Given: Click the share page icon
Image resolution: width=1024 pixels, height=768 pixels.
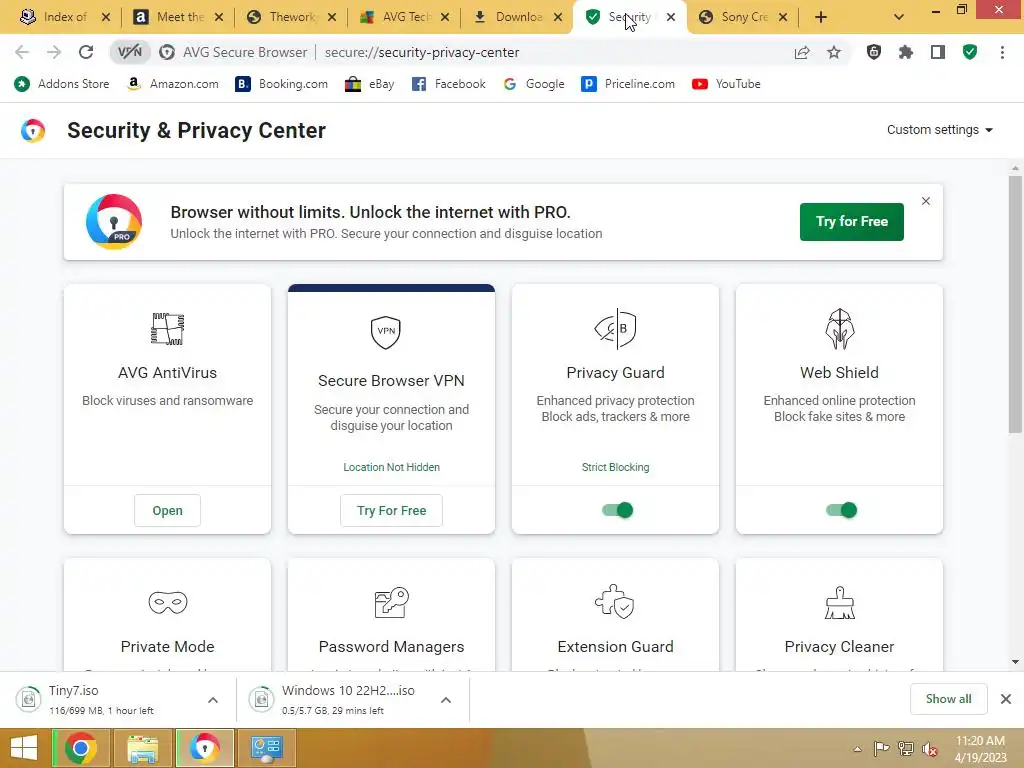Looking at the screenshot, I should (802, 52).
